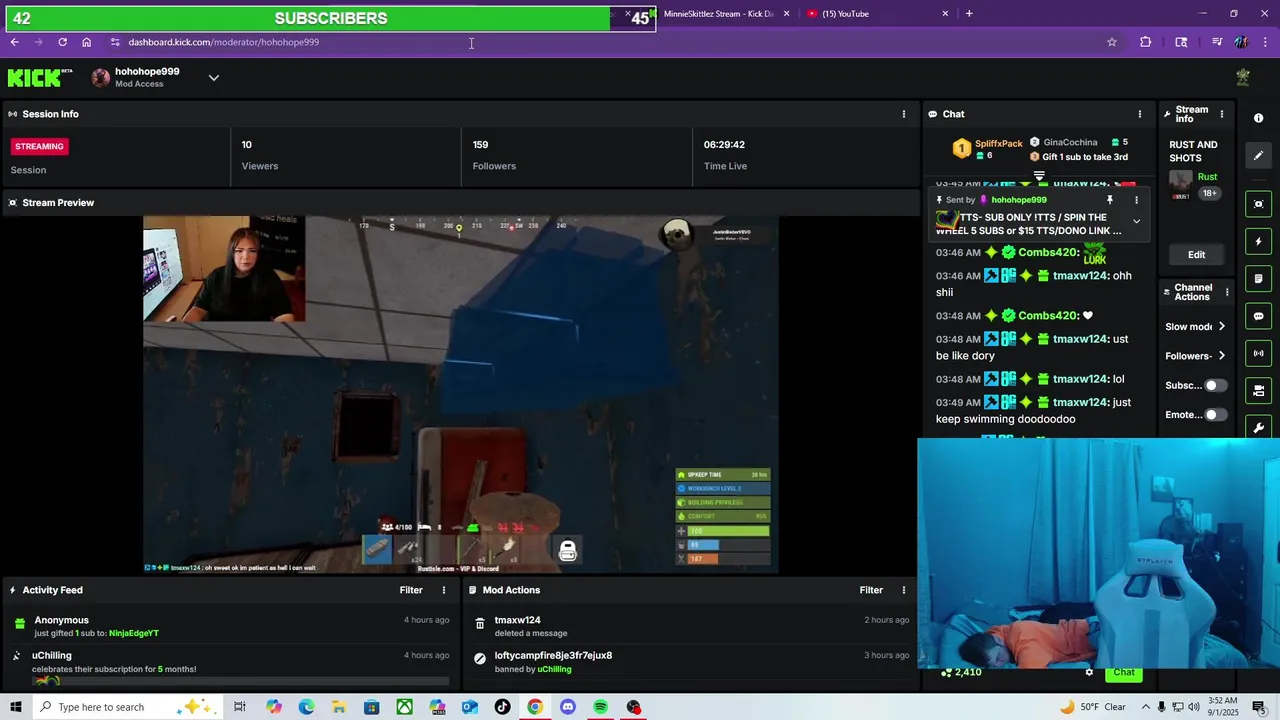
Task: Open a new browser tab
Action: coord(969,14)
